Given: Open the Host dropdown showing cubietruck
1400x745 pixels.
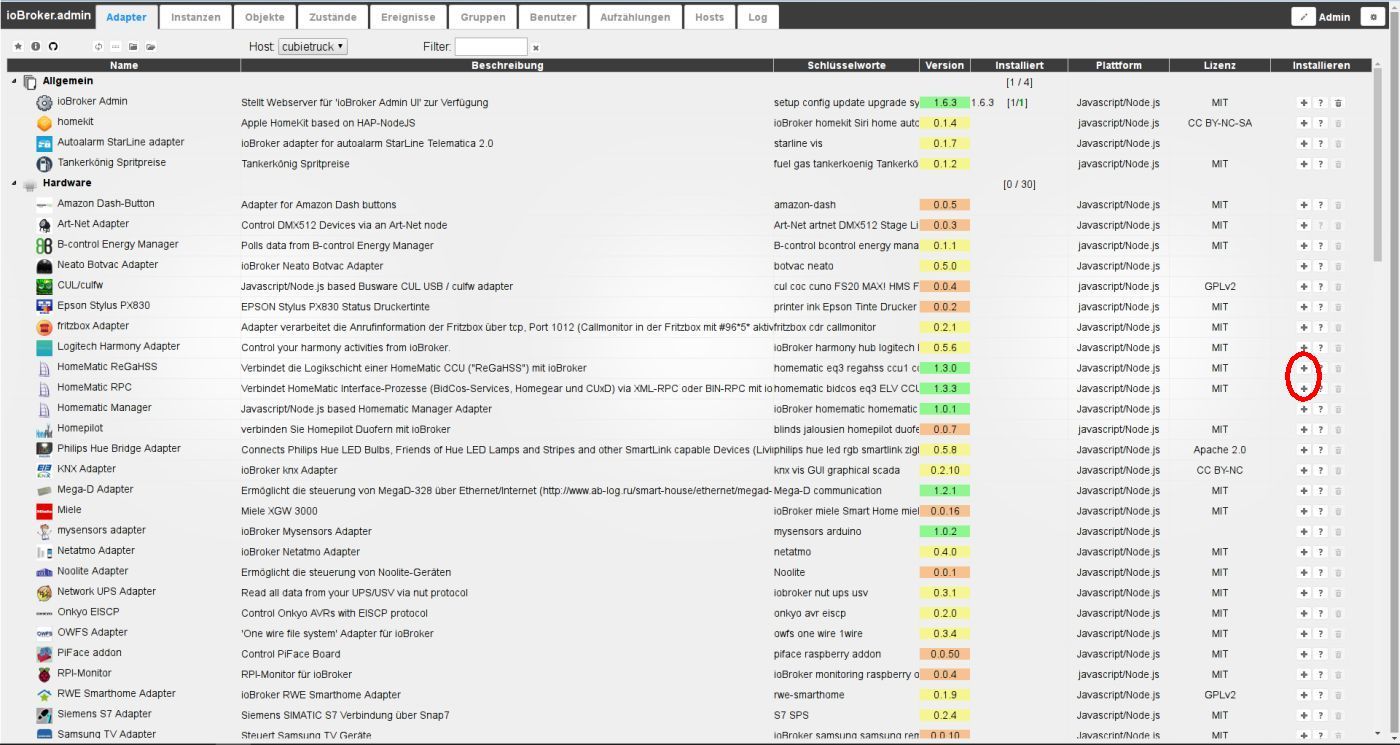Looking at the screenshot, I should point(313,47).
